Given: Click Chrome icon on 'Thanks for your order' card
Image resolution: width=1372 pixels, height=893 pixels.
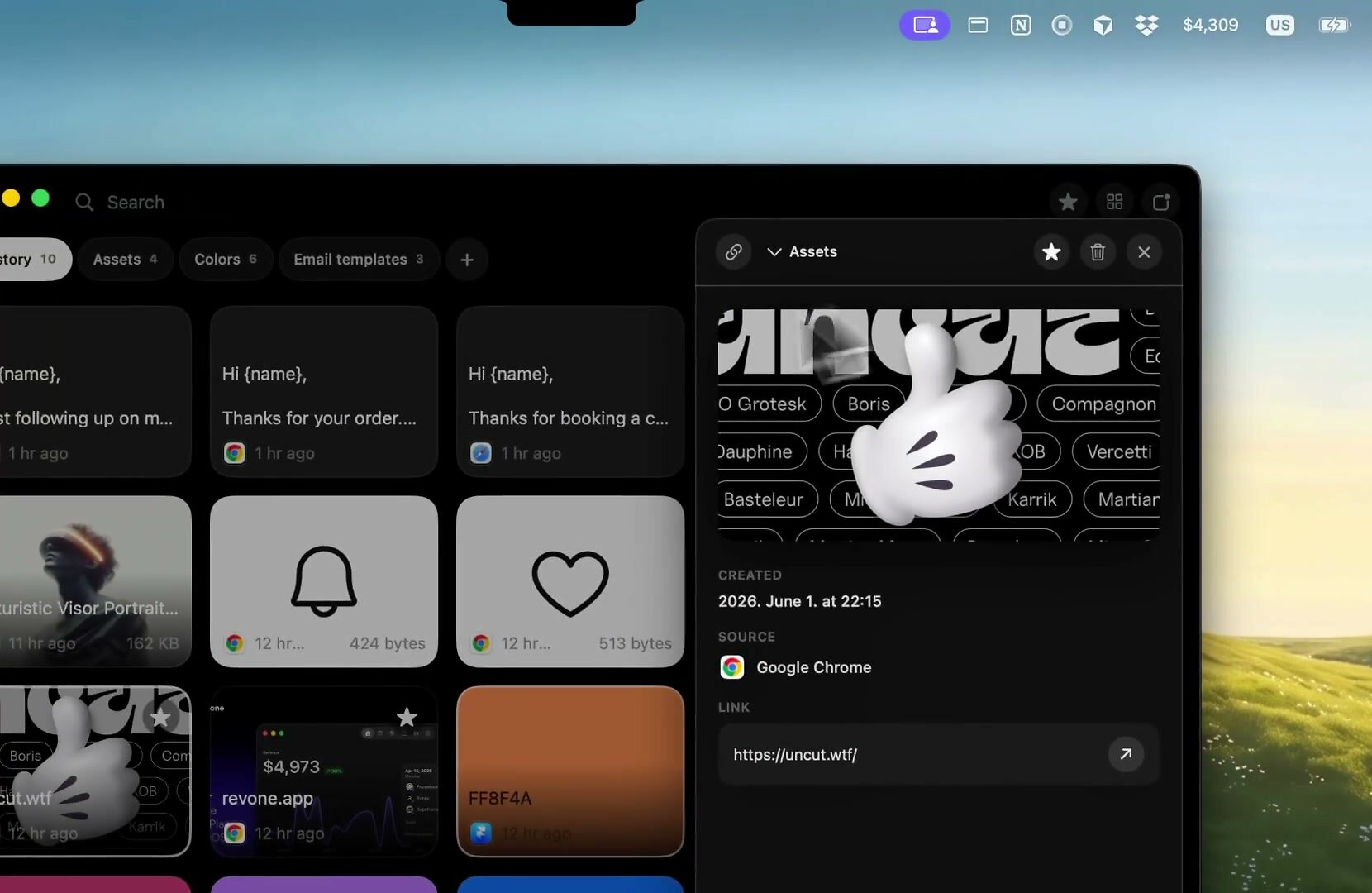Looking at the screenshot, I should tap(235, 453).
